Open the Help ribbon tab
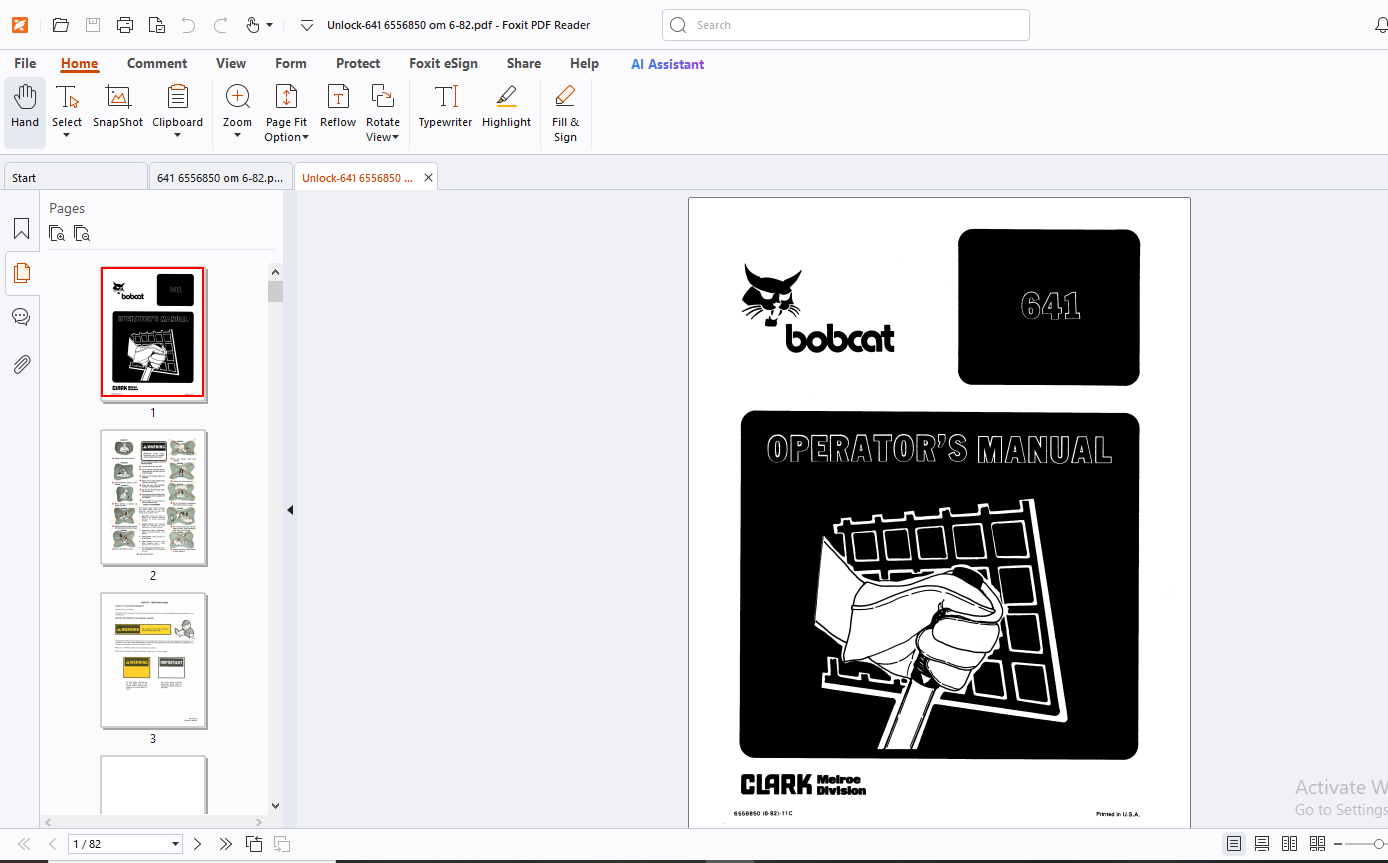1388x863 pixels. pos(584,63)
